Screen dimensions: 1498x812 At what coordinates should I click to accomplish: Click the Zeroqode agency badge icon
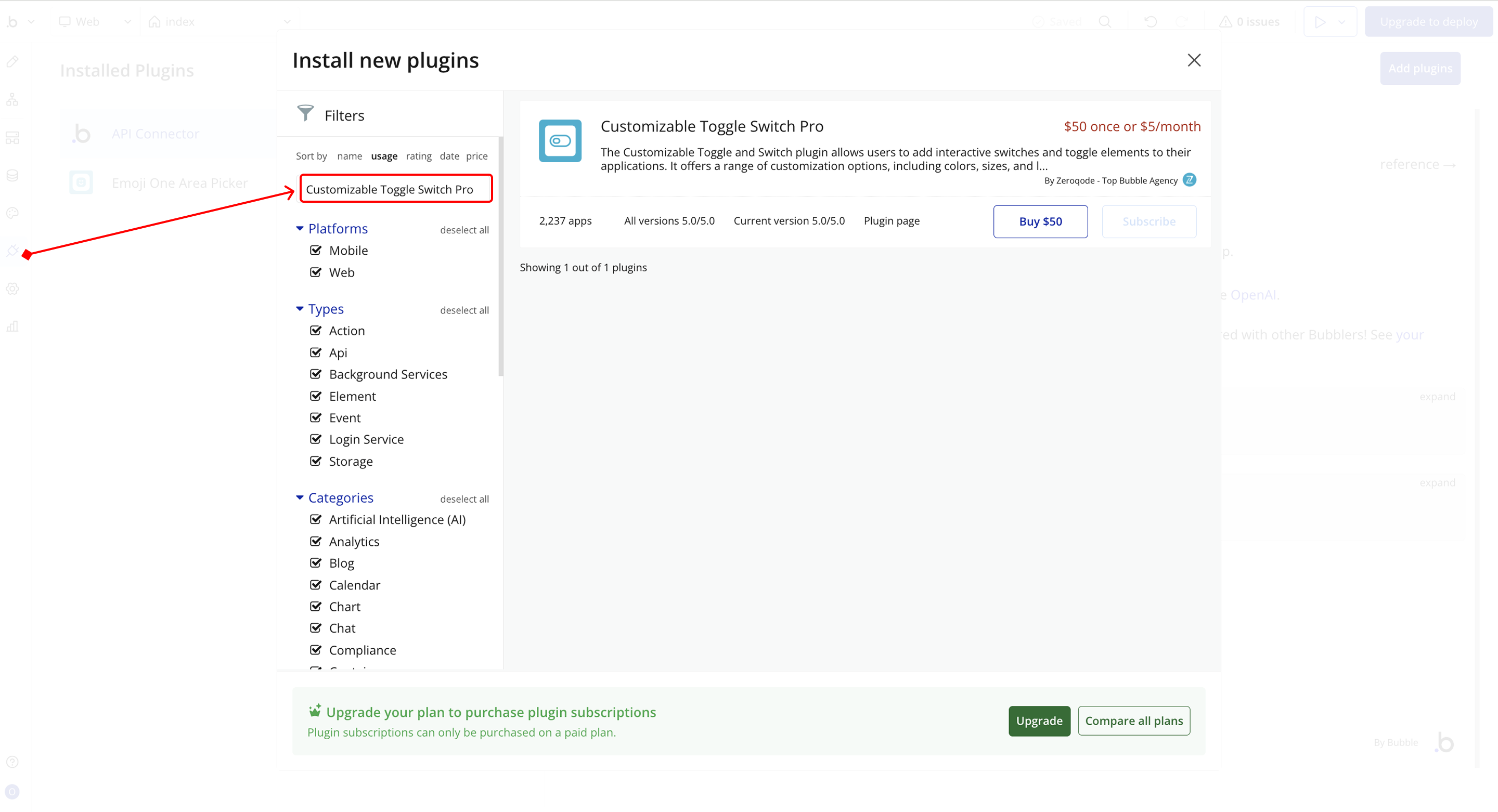coord(1190,180)
